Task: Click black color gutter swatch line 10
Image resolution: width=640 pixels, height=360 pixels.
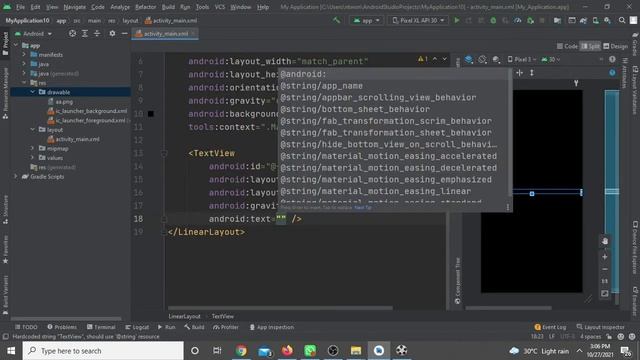Action: point(151,113)
